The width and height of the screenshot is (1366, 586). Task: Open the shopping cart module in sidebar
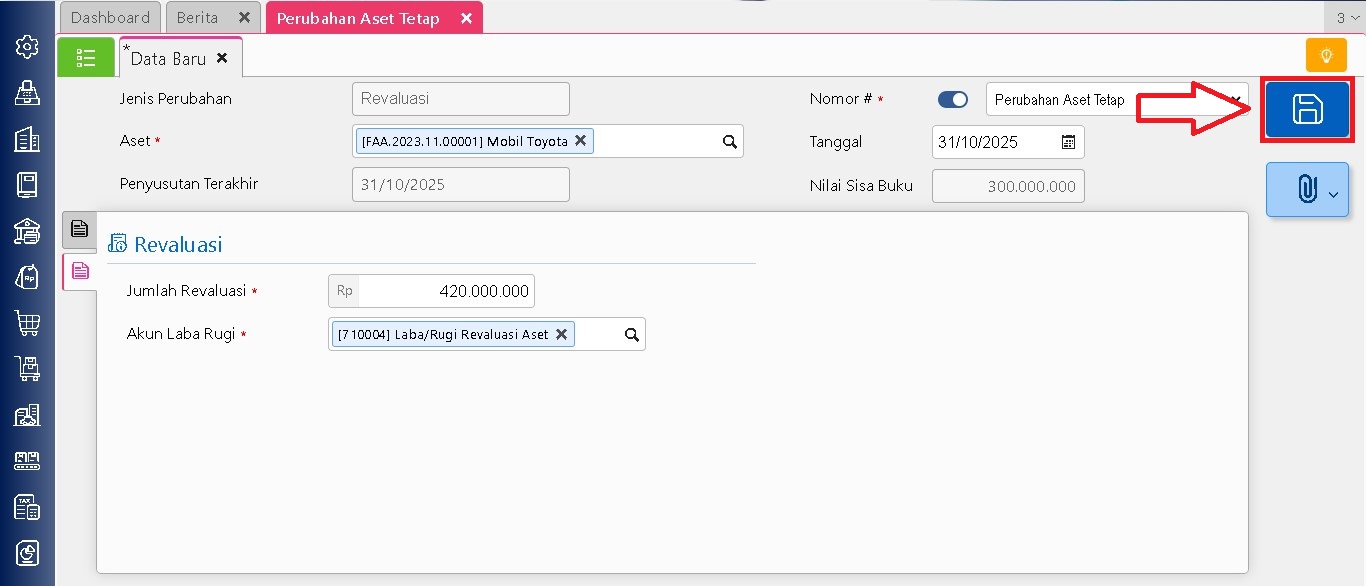pos(27,322)
